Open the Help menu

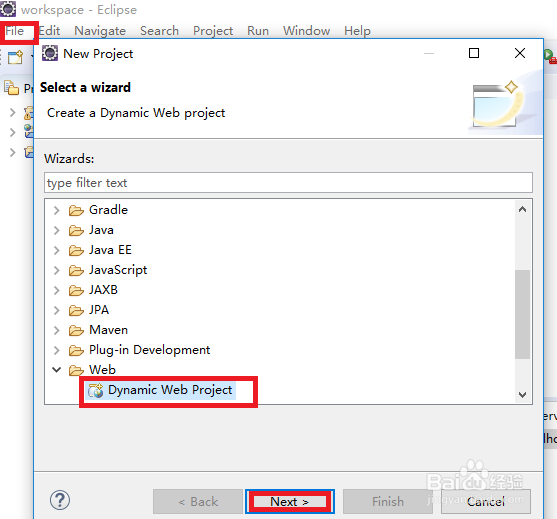tap(357, 31)
